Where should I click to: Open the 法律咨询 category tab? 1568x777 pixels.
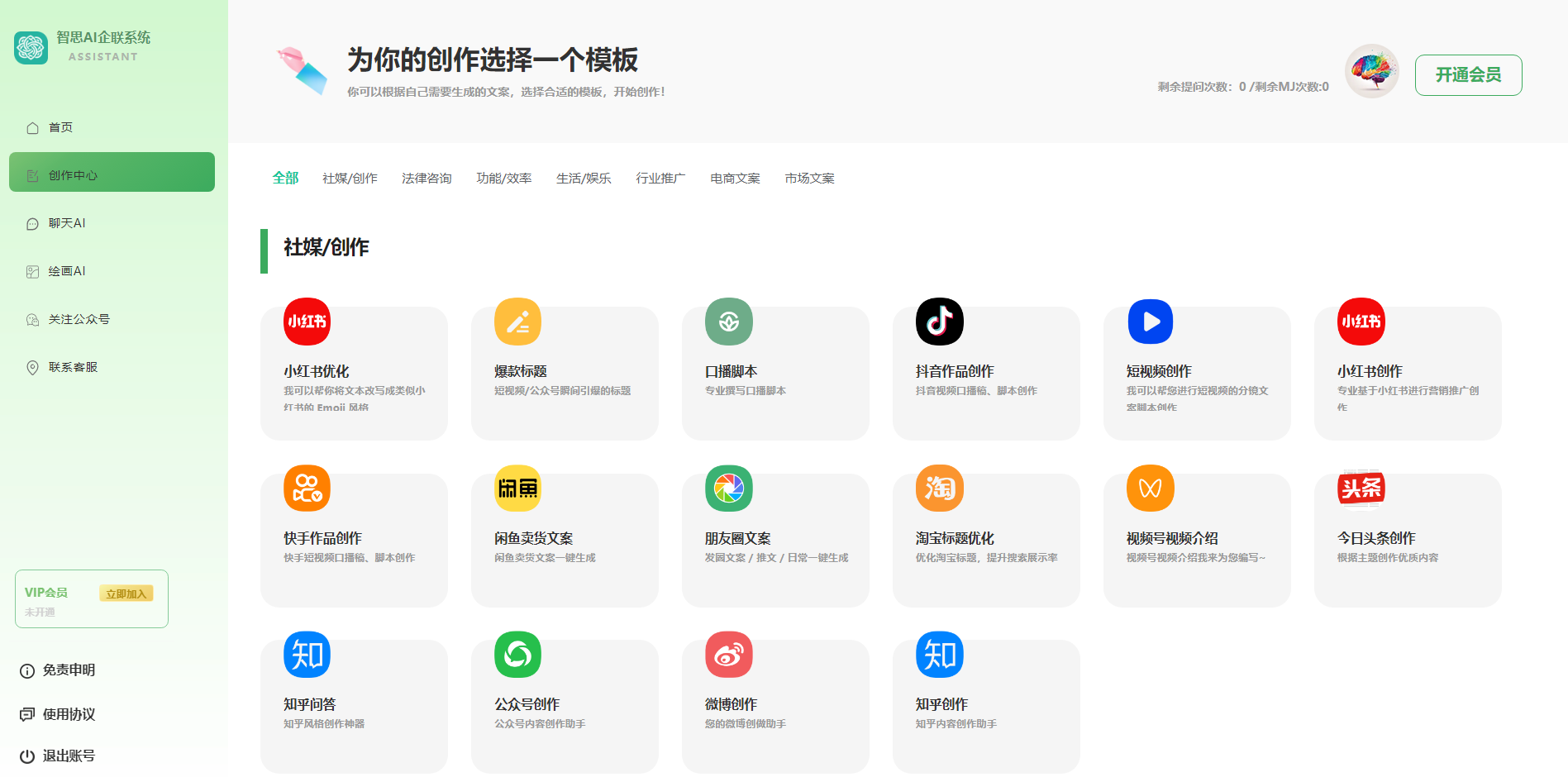coord(427,179)
